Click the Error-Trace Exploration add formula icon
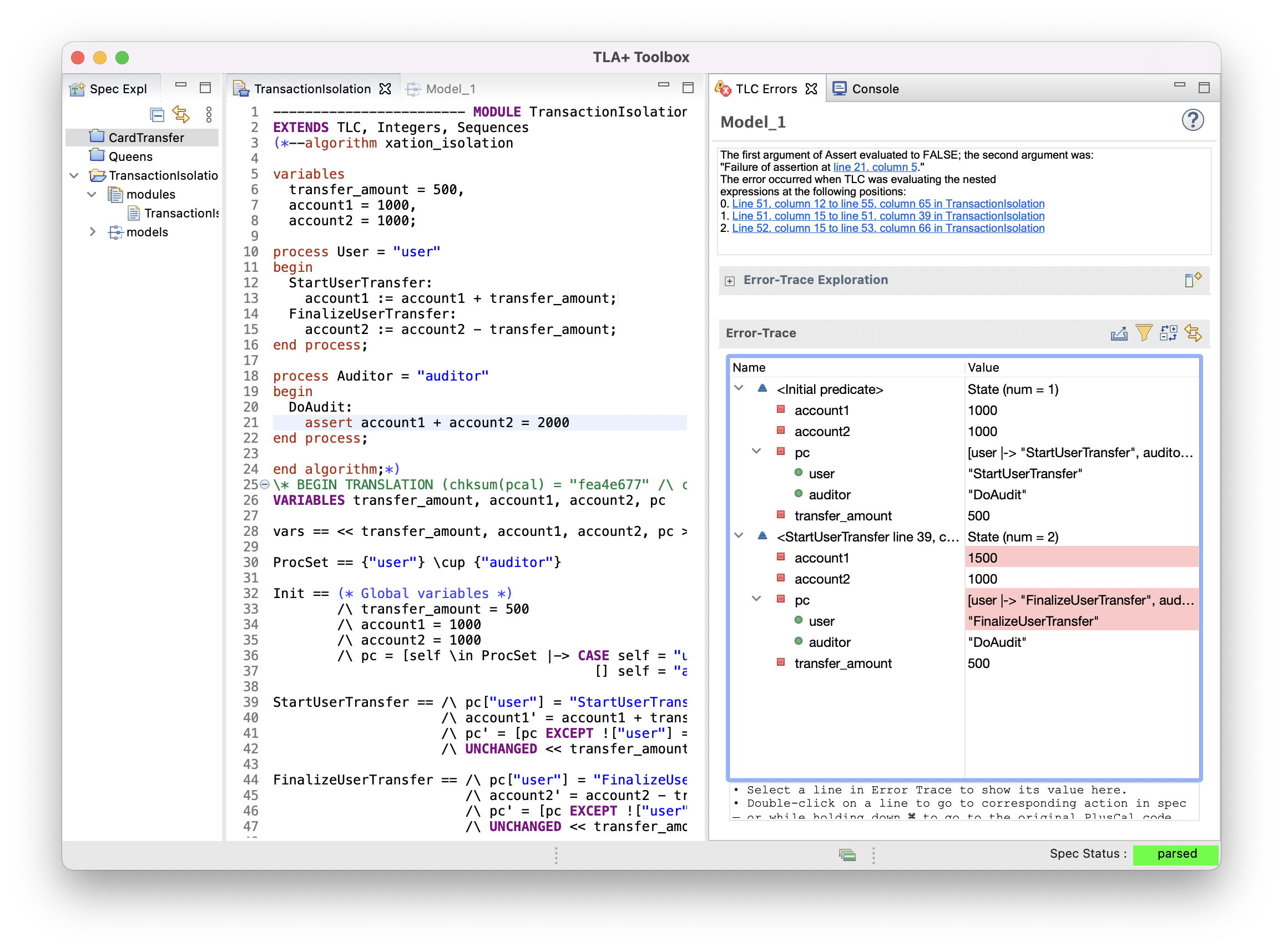Image resolution: width=1283 pixels, height=952 pixels. (x=1192, y=280)
